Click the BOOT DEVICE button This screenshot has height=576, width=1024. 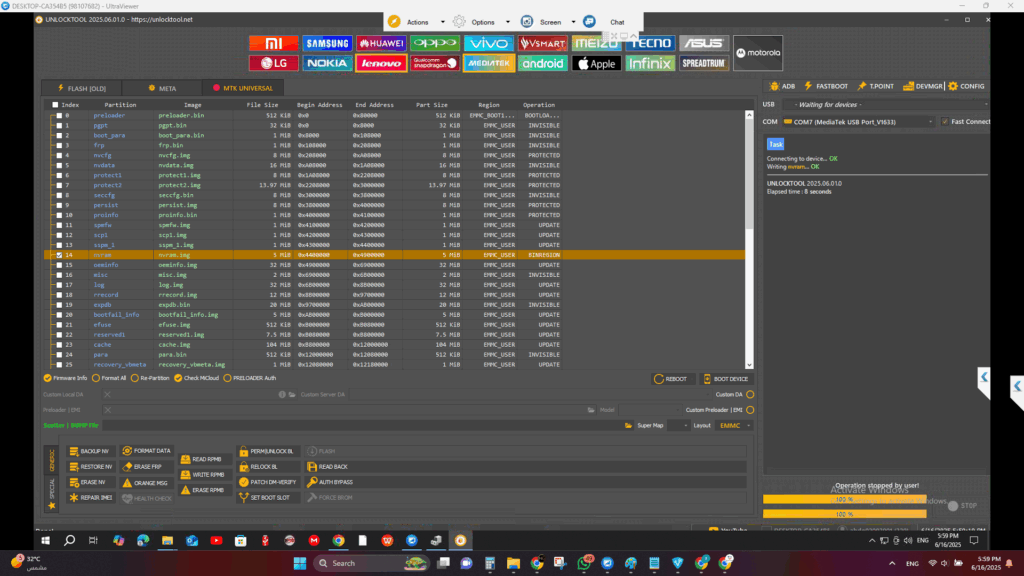click(x=726, y=379)
